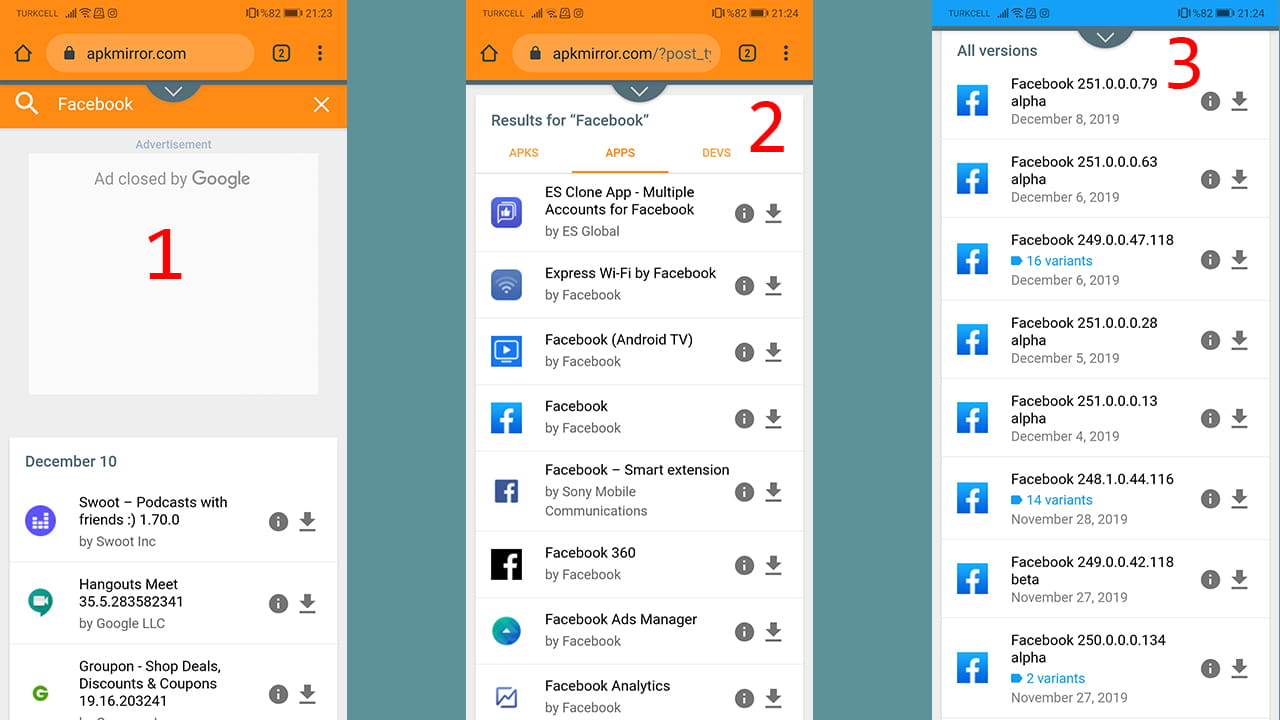
Task: Open the Facebook Ads Manager result
Action: coord(639,630)
